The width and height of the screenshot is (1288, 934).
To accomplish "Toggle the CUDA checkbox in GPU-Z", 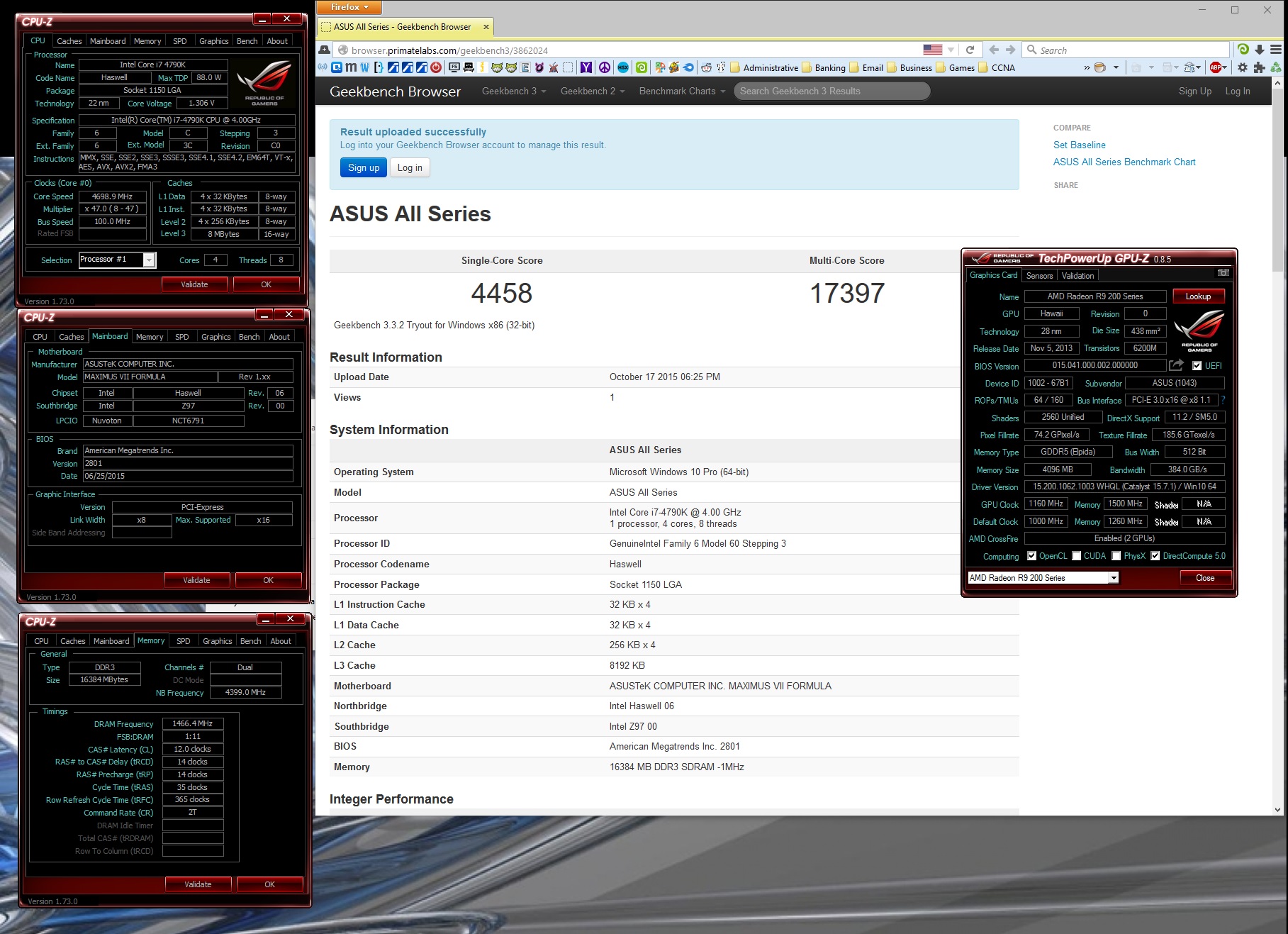I will tap(1077, 556).
